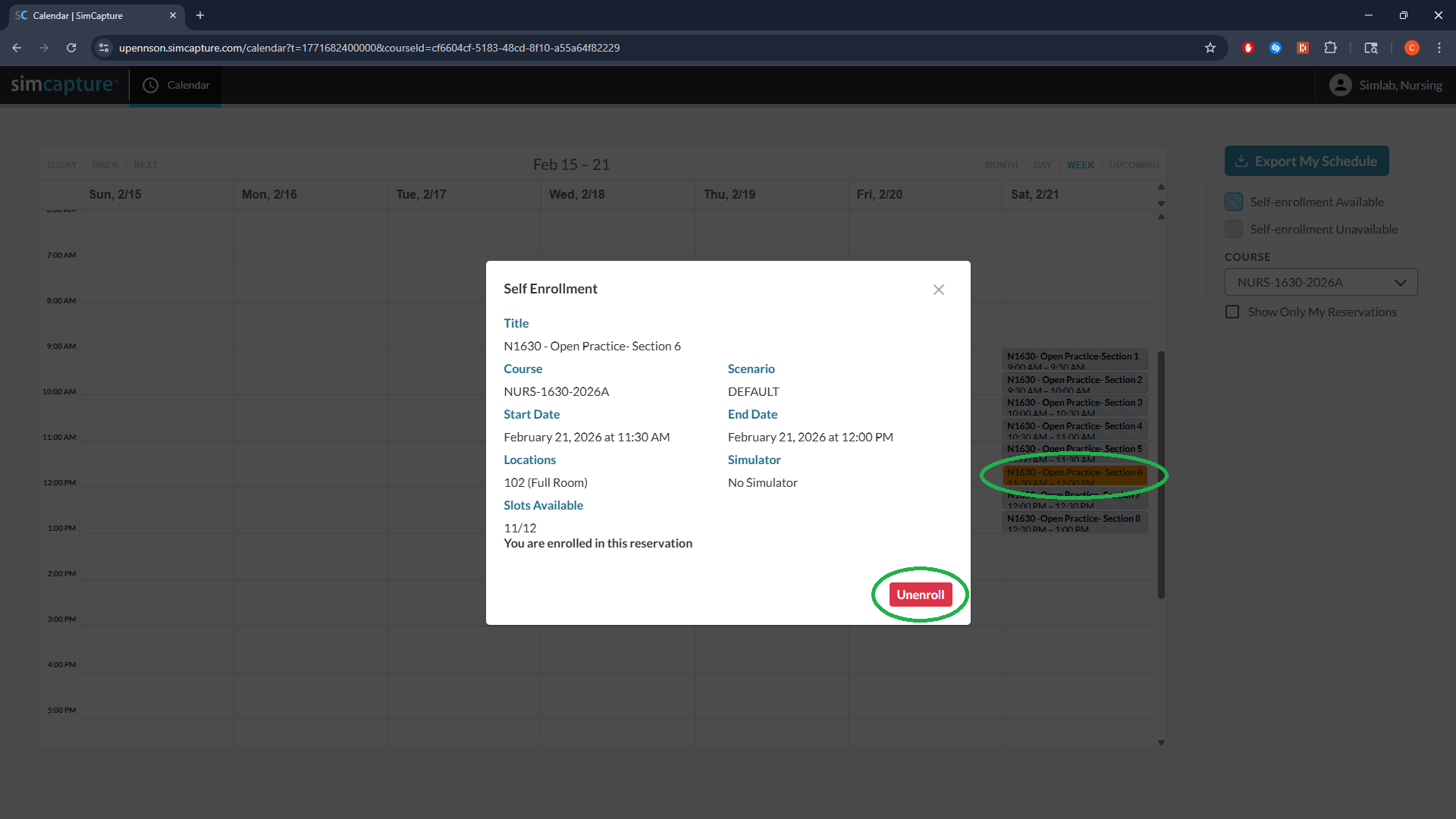The height and width of the screenshot is (819, 1456).
Task: Toggle the Self-enrollment Available filter box
Action: [1234, 202]
